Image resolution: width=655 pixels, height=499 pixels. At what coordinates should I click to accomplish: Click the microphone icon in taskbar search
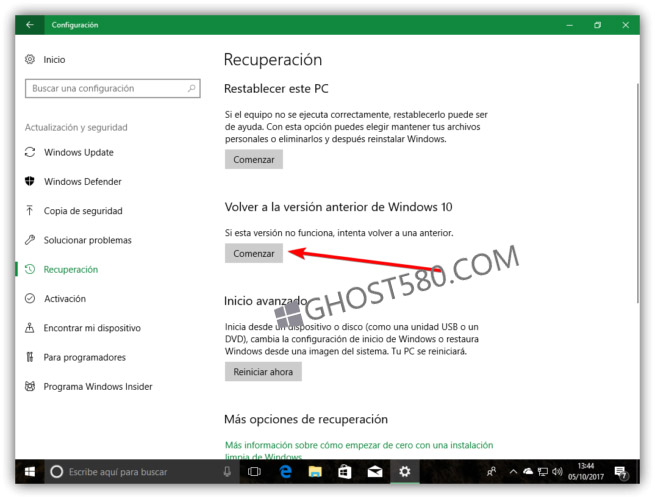tap(227, 472)
